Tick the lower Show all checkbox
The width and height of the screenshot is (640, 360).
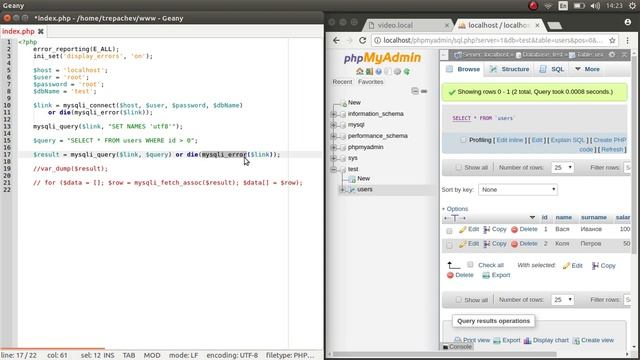pos(458,300)
